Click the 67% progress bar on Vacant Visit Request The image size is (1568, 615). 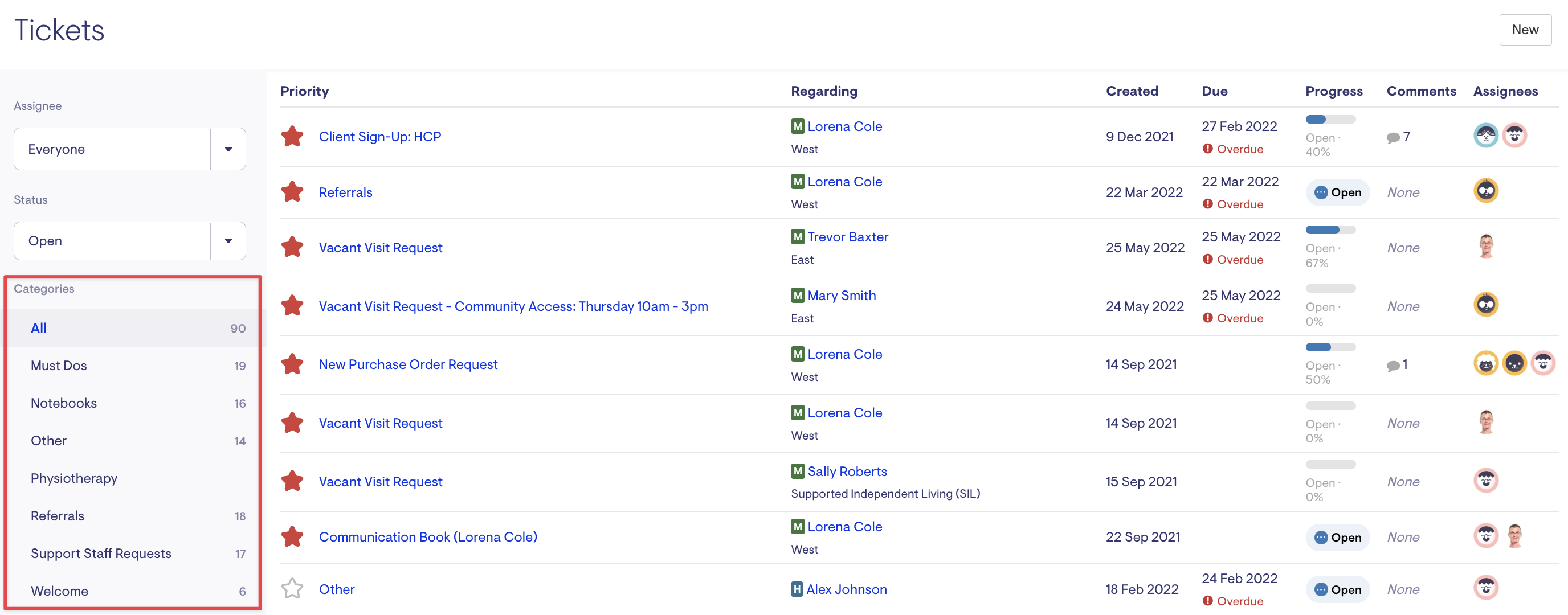[1330, 230]
